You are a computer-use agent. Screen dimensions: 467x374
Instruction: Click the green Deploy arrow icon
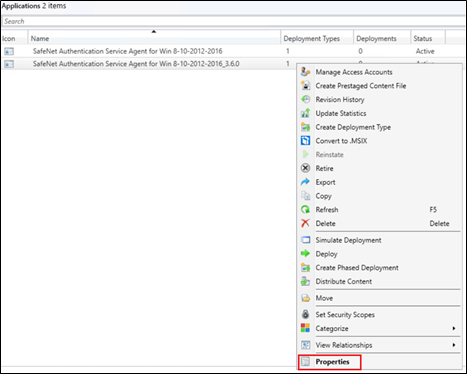point(305,254)
